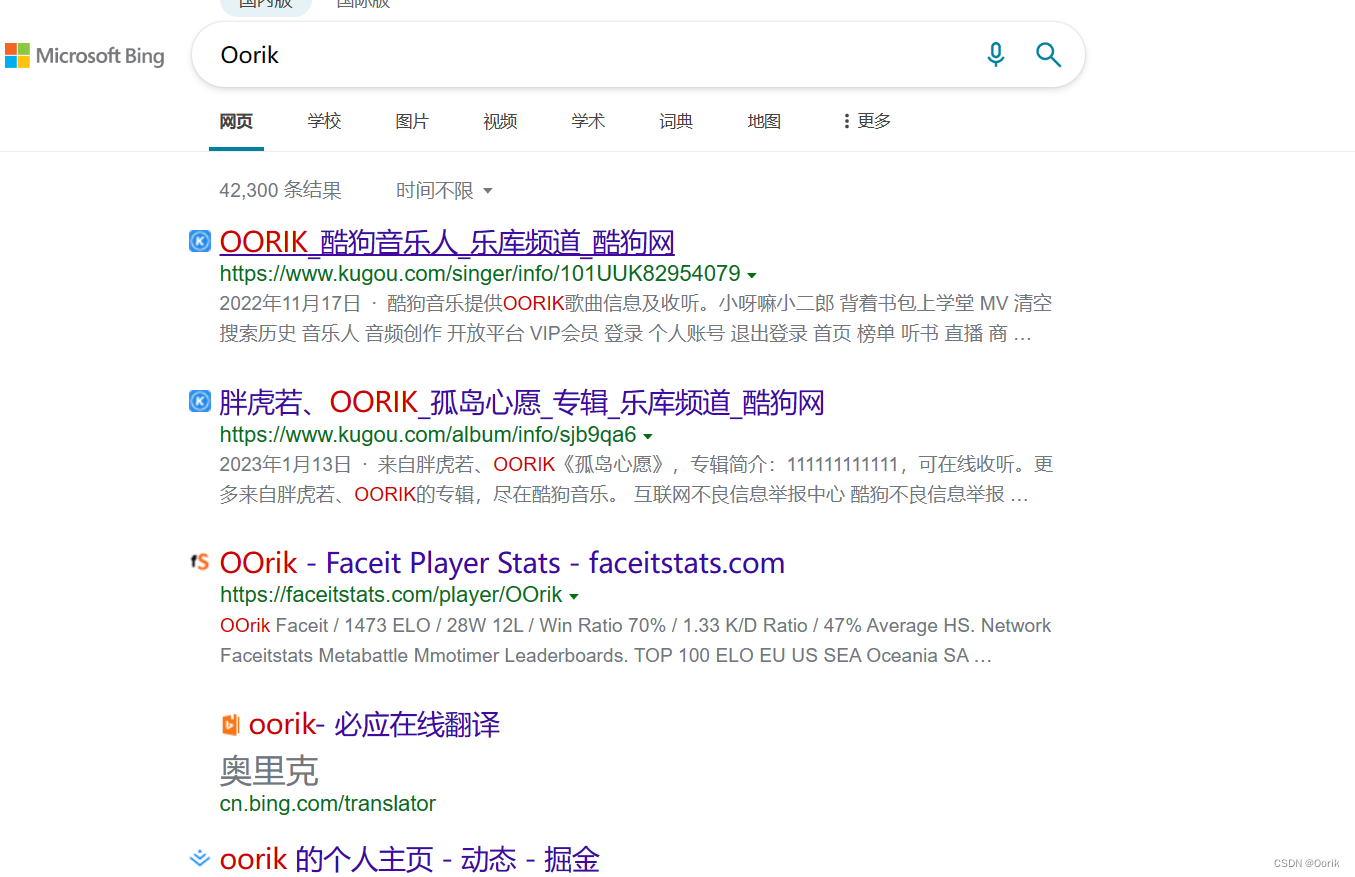Image resolution: width=1355 pixels, height=877 pixels.
Task: Open the 时间不限 time filter dropdown
Action: click(x=444, y=190)
